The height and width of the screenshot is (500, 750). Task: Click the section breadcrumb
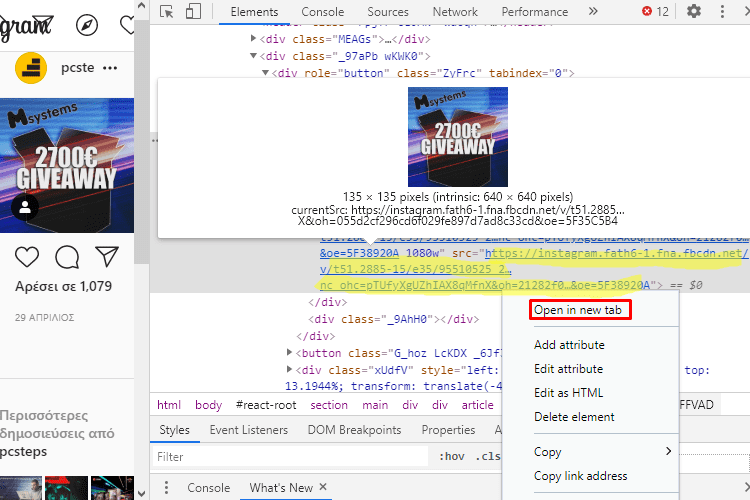coord(329,405)
